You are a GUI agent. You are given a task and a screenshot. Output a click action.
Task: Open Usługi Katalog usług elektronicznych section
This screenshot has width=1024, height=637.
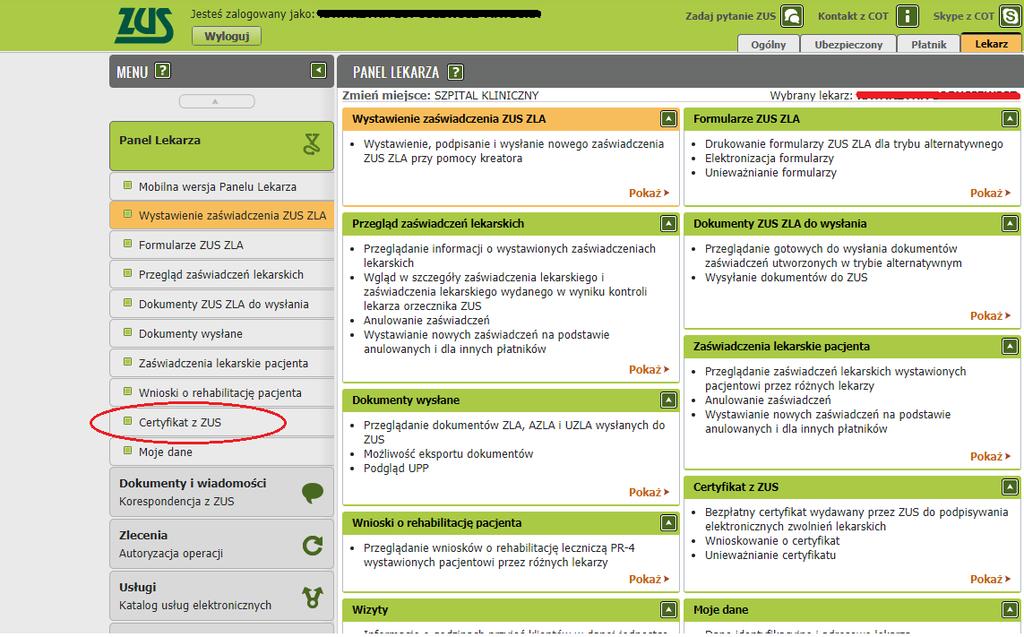tap(221, 596)
